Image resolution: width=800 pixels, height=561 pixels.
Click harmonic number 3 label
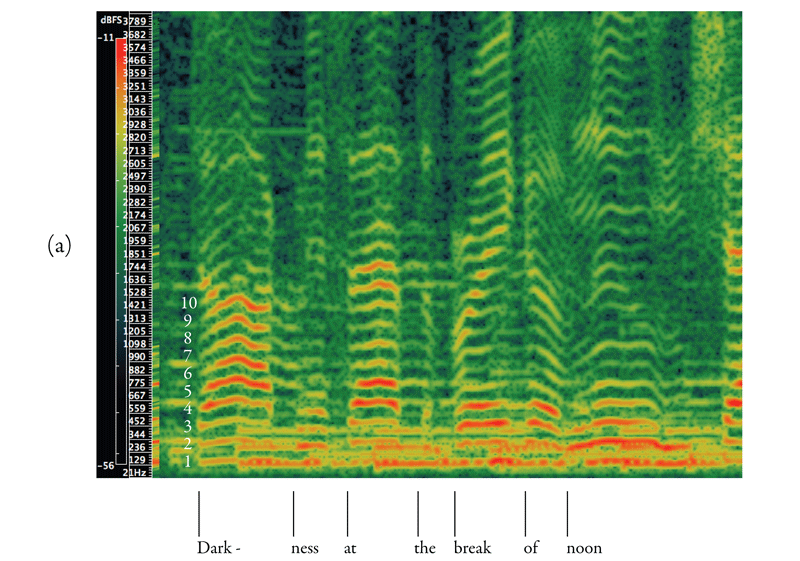coord(187,427)
